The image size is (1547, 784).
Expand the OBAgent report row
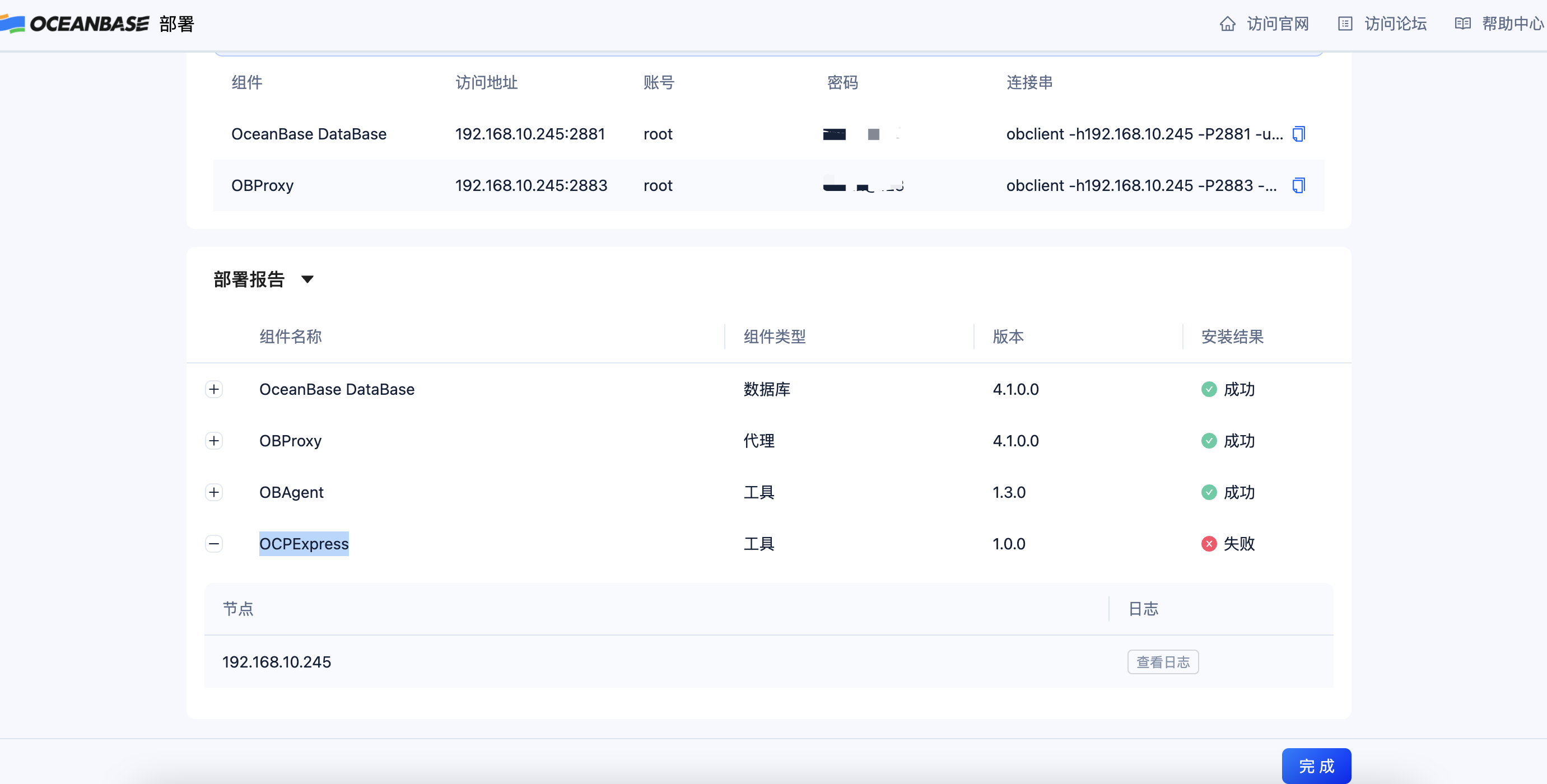pos(214,493)
